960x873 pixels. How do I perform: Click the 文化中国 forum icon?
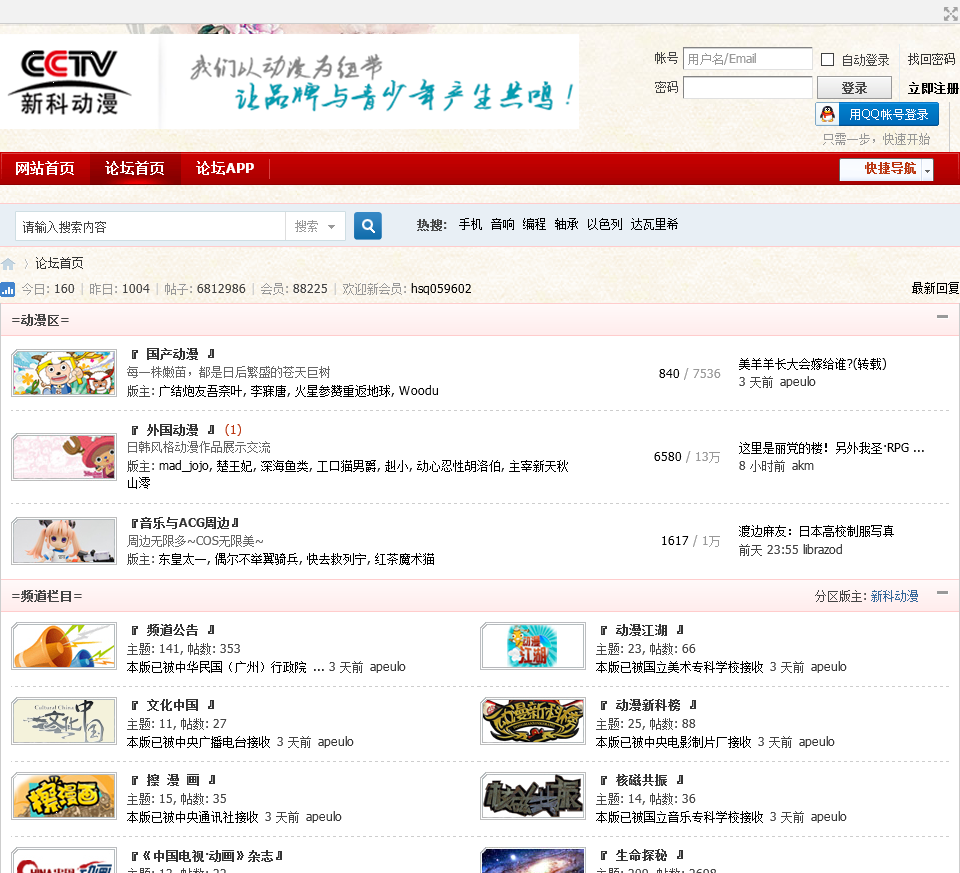[x=64, y=721]
